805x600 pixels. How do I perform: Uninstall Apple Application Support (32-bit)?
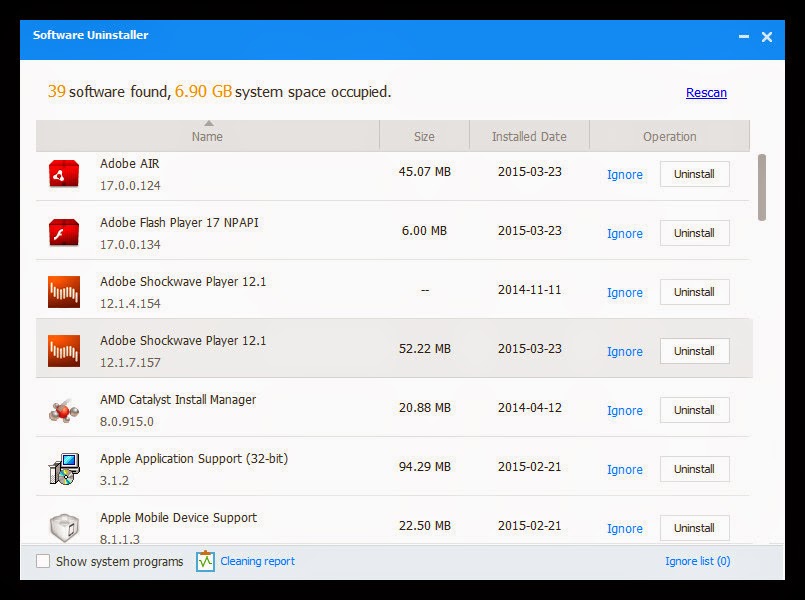[694, 469]
